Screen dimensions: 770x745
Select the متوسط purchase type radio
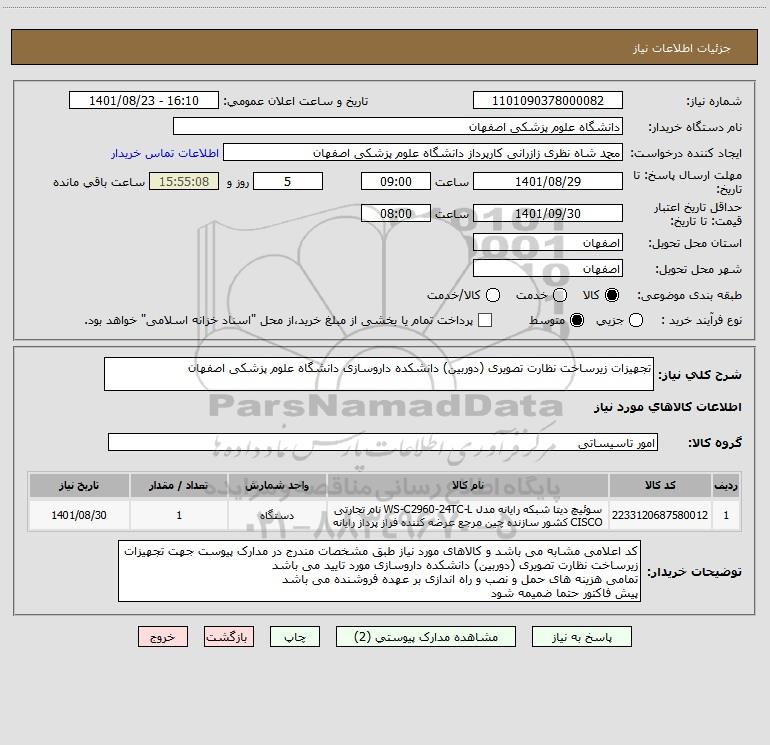tap(577, 320)
